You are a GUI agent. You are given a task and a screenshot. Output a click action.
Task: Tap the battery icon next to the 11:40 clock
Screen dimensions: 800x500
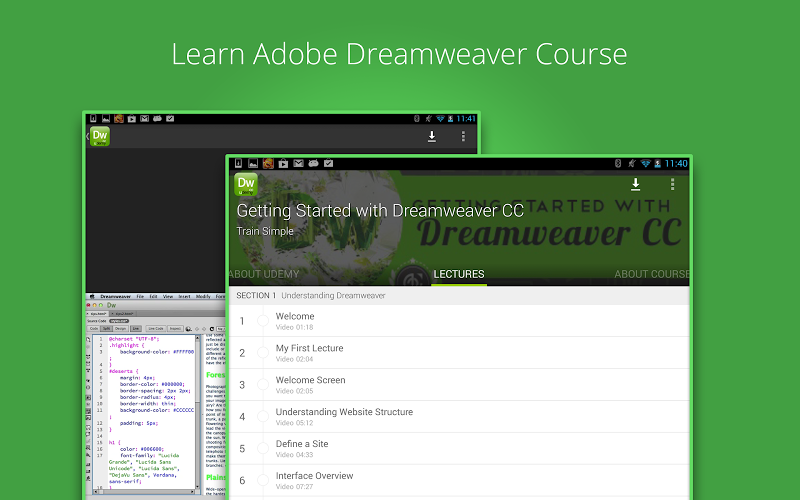658,163
